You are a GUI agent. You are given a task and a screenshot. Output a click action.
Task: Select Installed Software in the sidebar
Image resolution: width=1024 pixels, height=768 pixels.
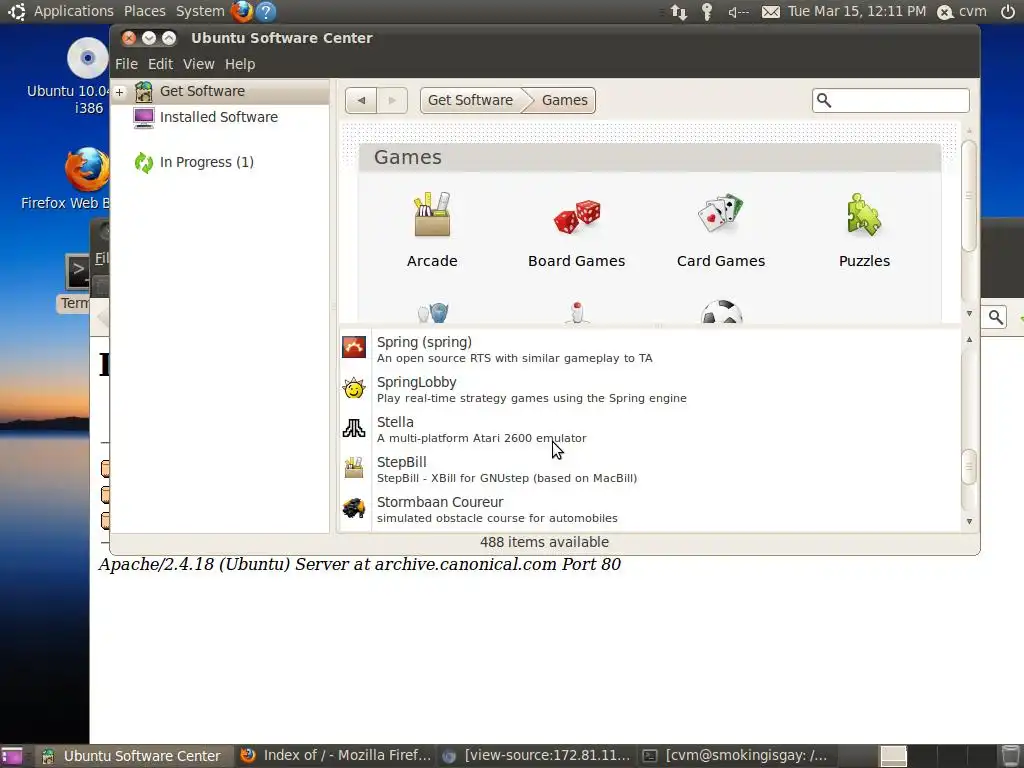pos(219,118)
